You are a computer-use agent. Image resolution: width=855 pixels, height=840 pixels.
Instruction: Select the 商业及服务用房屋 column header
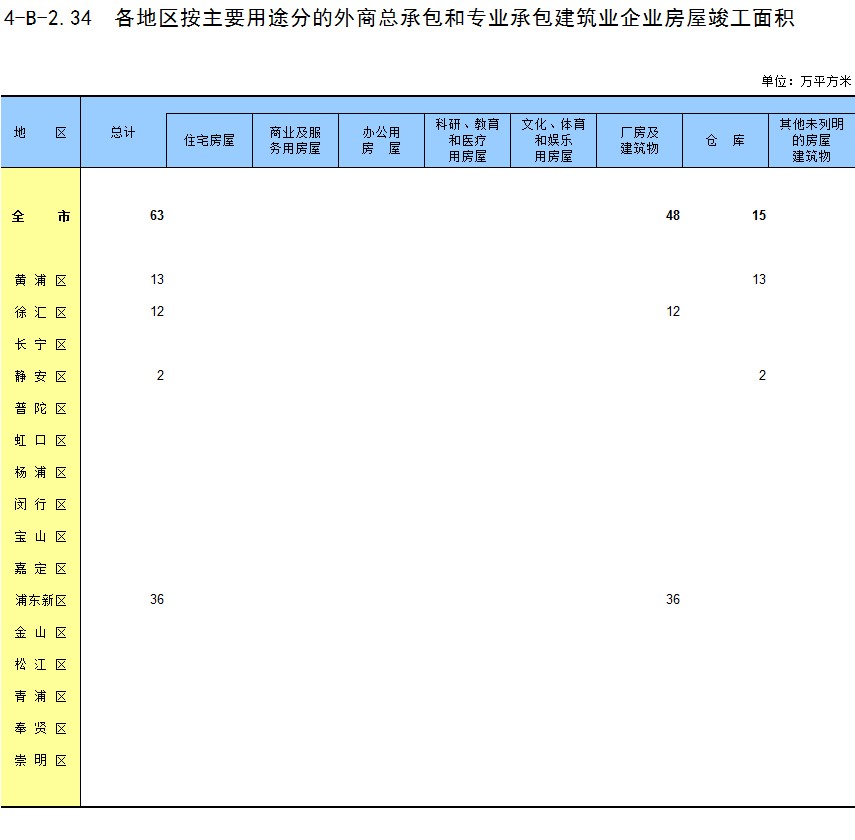[x=295, y=141]
